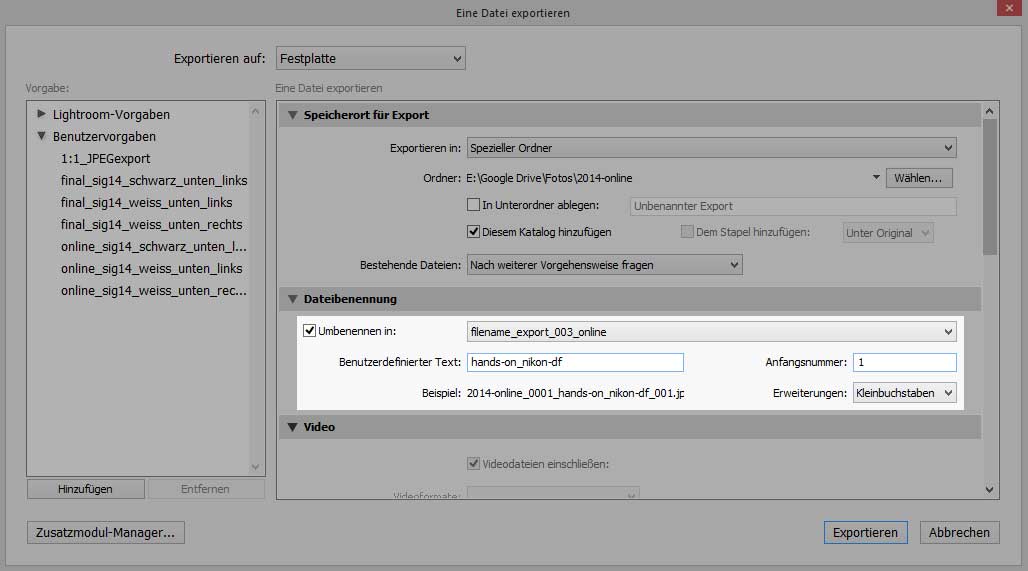Select the 1:1_JPEGexport preset
The image size is (1028, 571).
(x=105, y=159)
